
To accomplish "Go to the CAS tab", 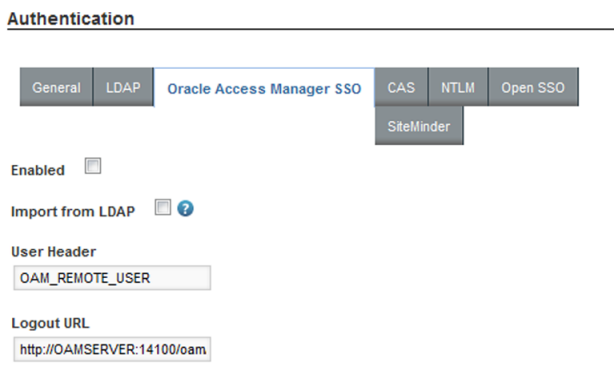I will click(x=401, y=87).
